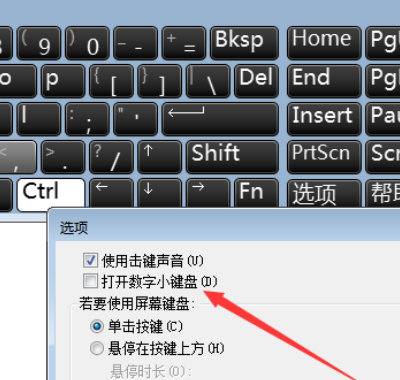Click the period/greater-than key
Screen dimensions: 400x380
pyautogui.click(x=63, y=157)
